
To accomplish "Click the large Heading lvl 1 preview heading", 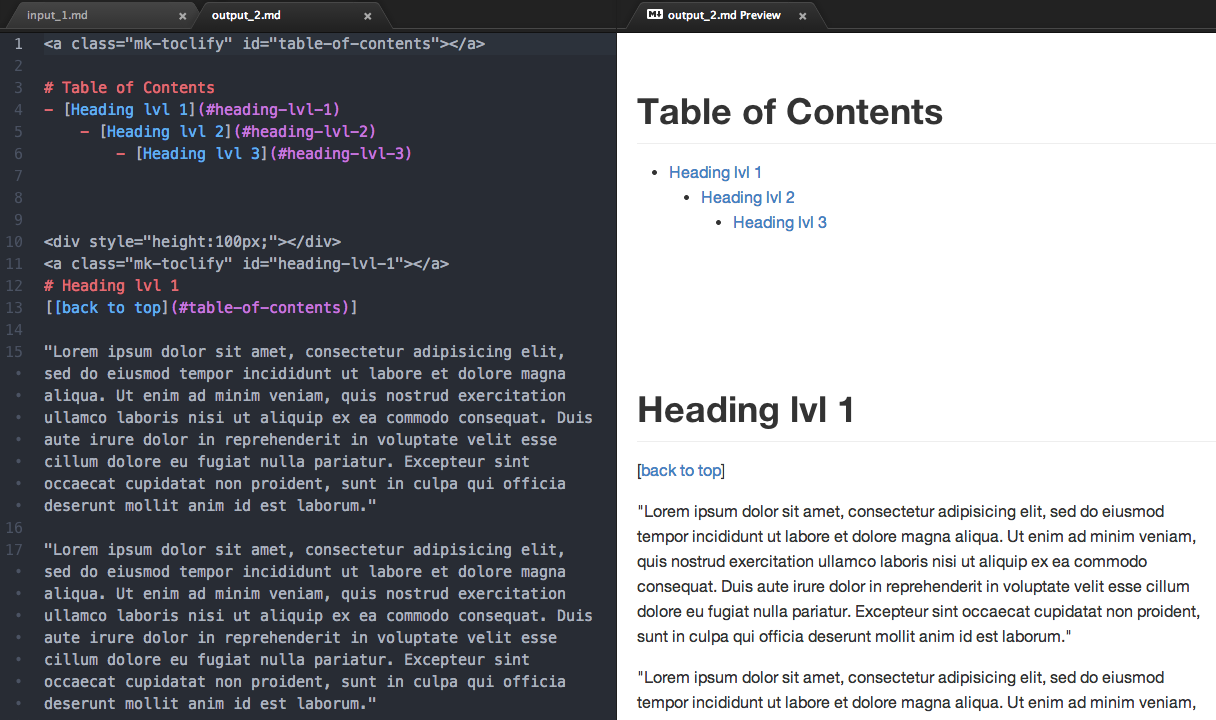I will [x=746, y=410].
